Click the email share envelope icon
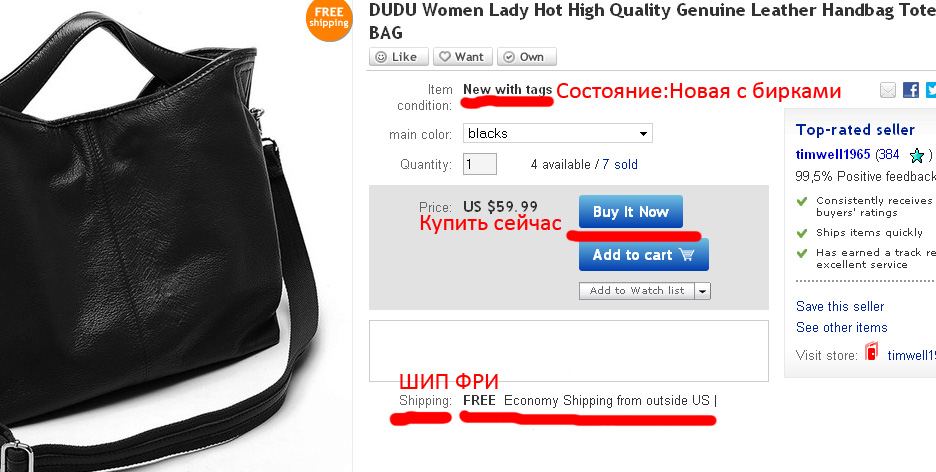The width and height of the screenshot is (936, 472). [888, 91]
